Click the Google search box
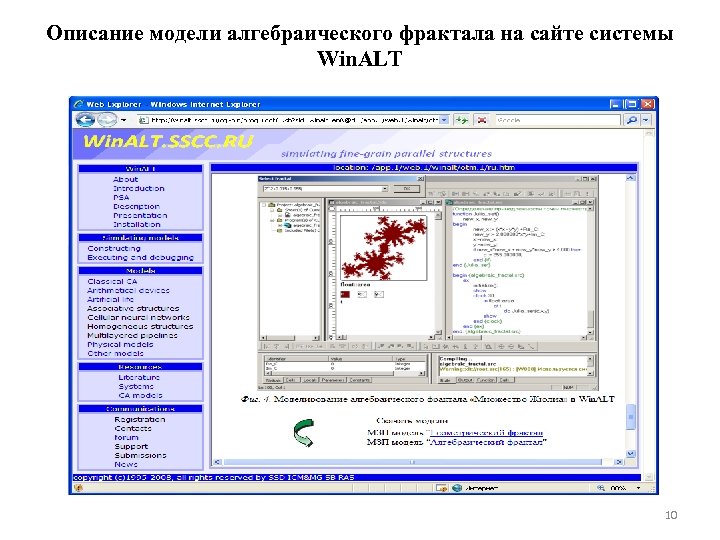Screen dimensions: 720x540 [557, 120]
